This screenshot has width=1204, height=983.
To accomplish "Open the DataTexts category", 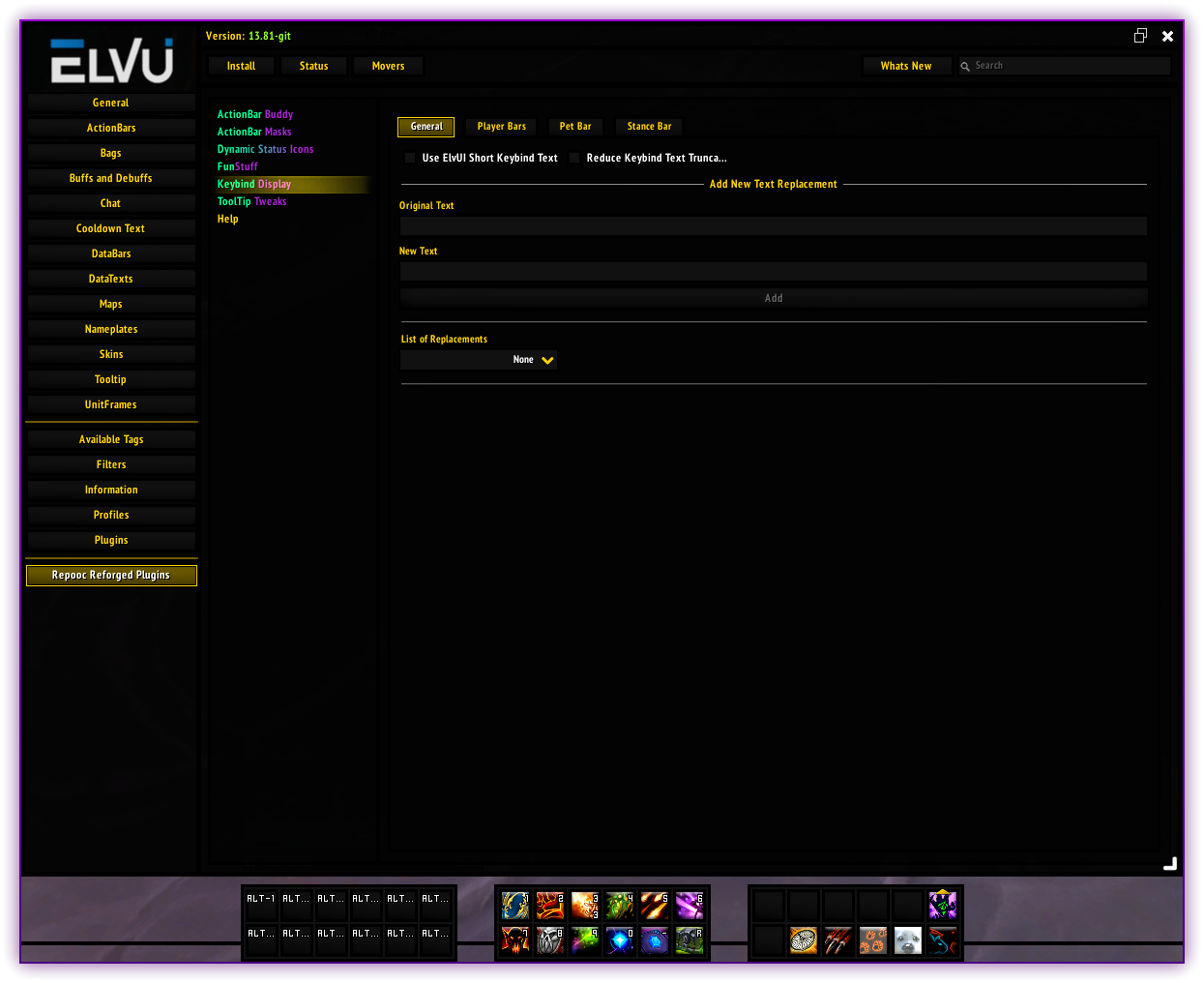I will (x=111, y=279).
